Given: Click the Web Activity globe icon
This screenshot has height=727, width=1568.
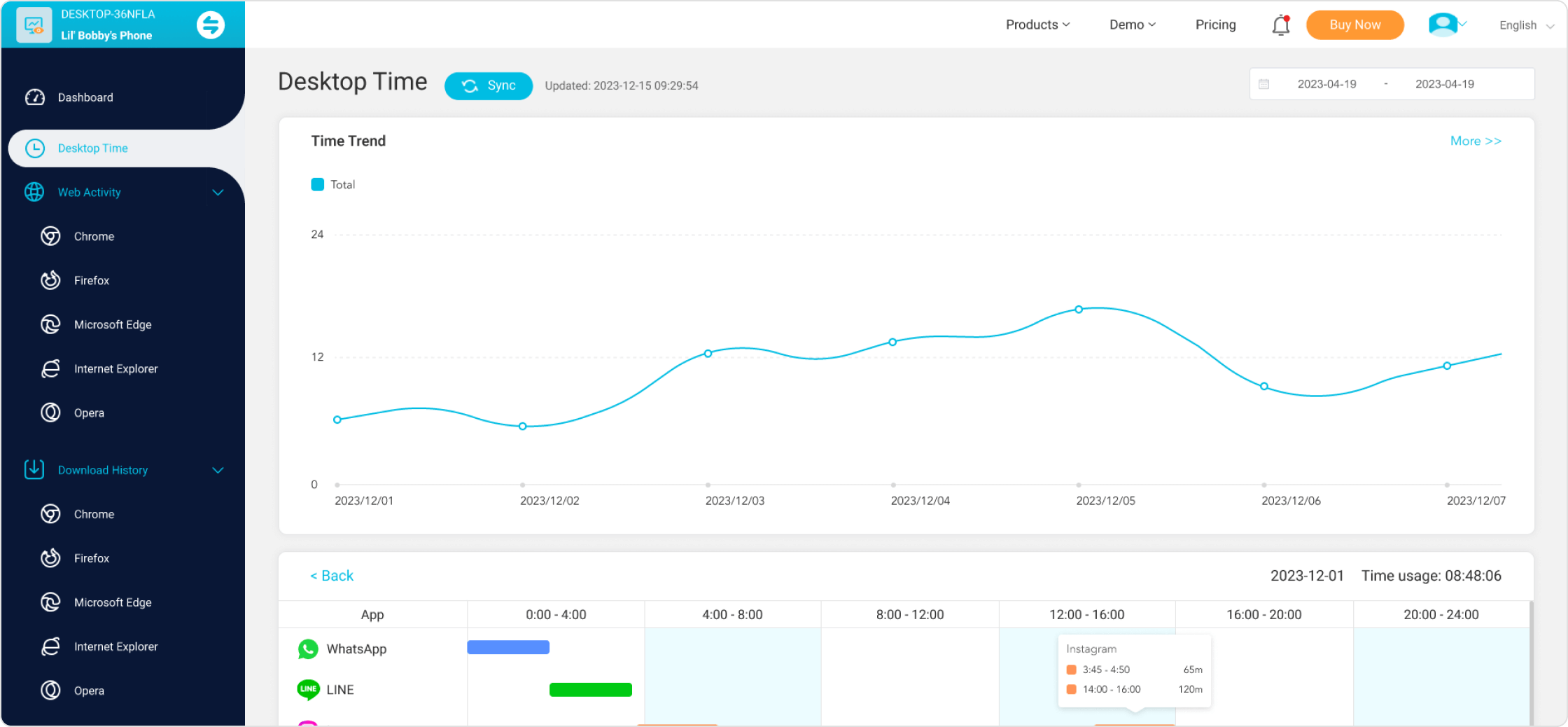Looking at the screenshot, I should (x=34, y=192).
